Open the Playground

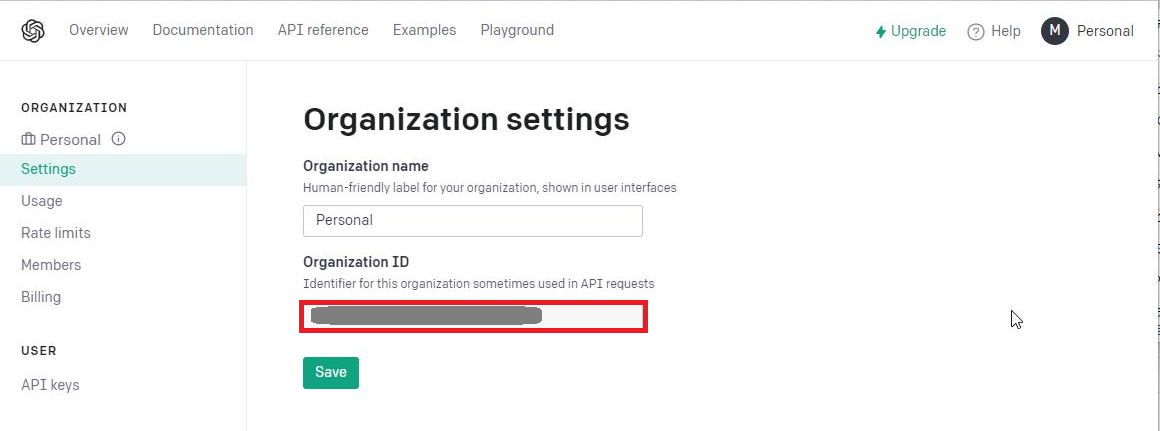[x=517, y=30]
